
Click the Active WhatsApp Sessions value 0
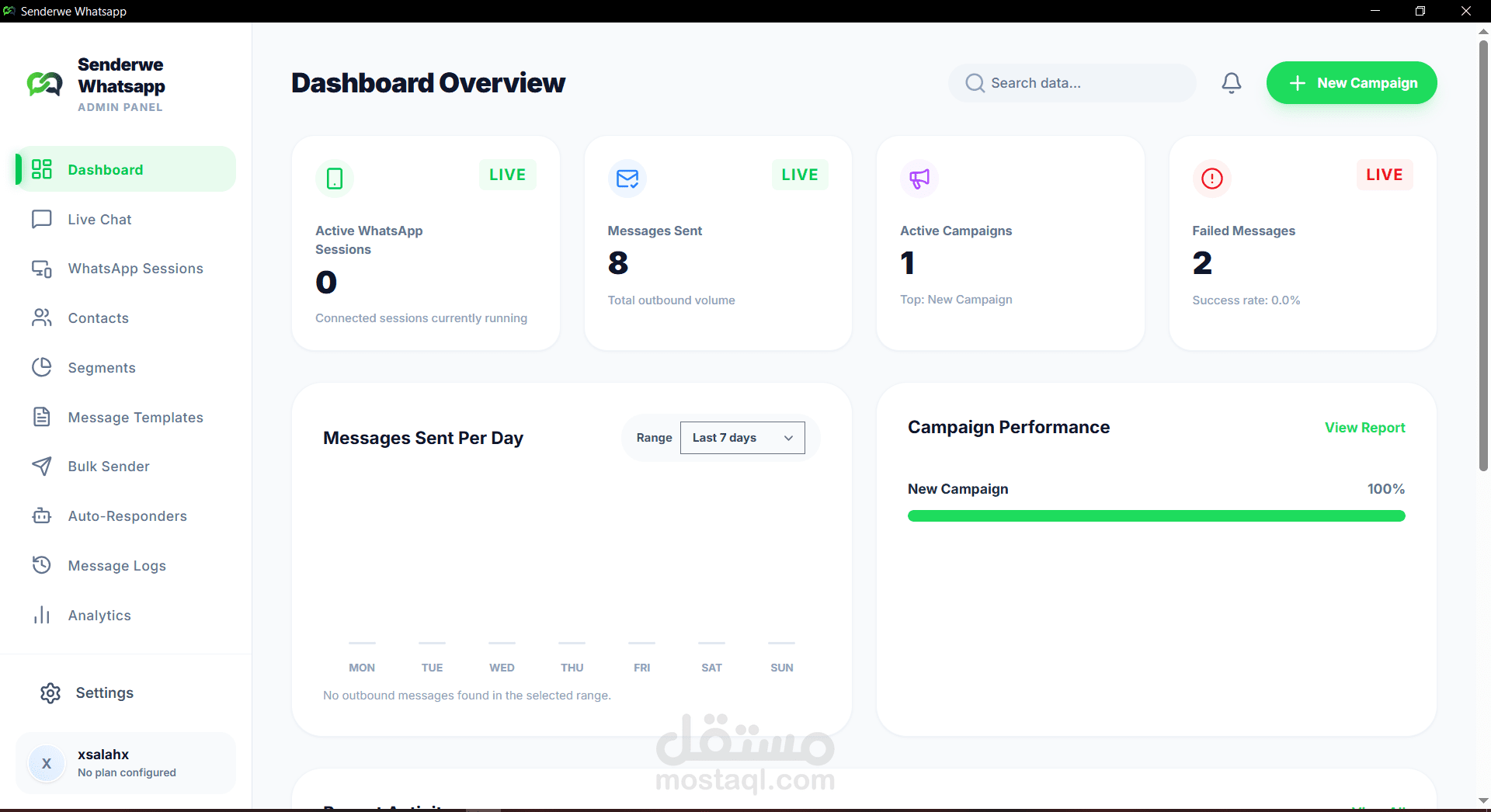pyautogui.click(x=326, y=282)
